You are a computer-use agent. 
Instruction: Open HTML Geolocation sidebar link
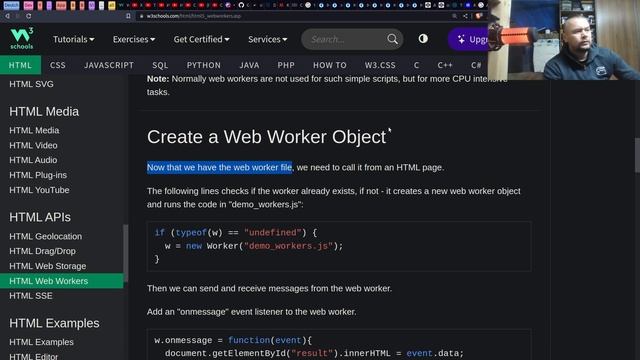pyautogui.click(x=45, y=236)
